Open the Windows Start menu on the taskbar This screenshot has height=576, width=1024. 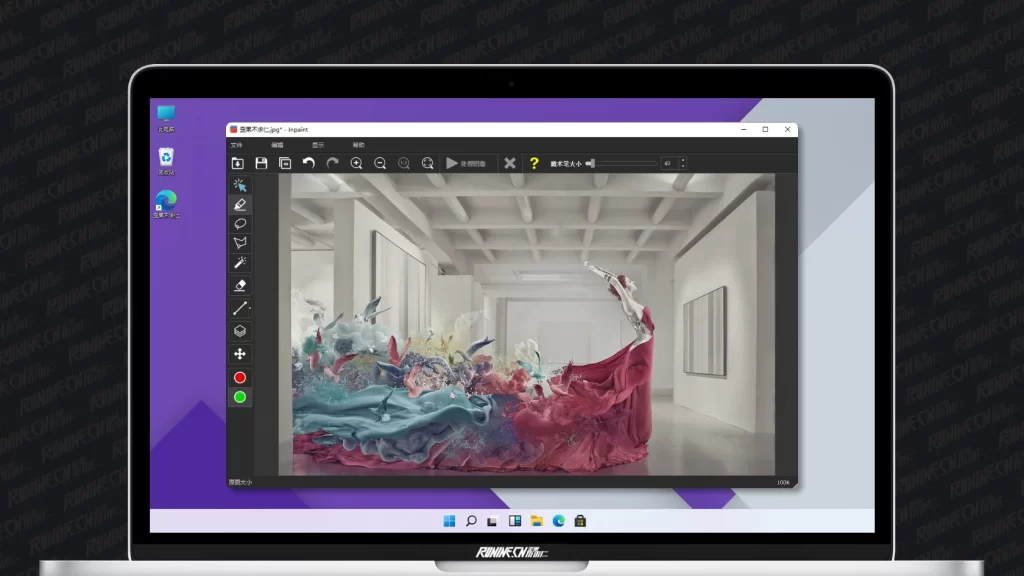tap(449, 521)
